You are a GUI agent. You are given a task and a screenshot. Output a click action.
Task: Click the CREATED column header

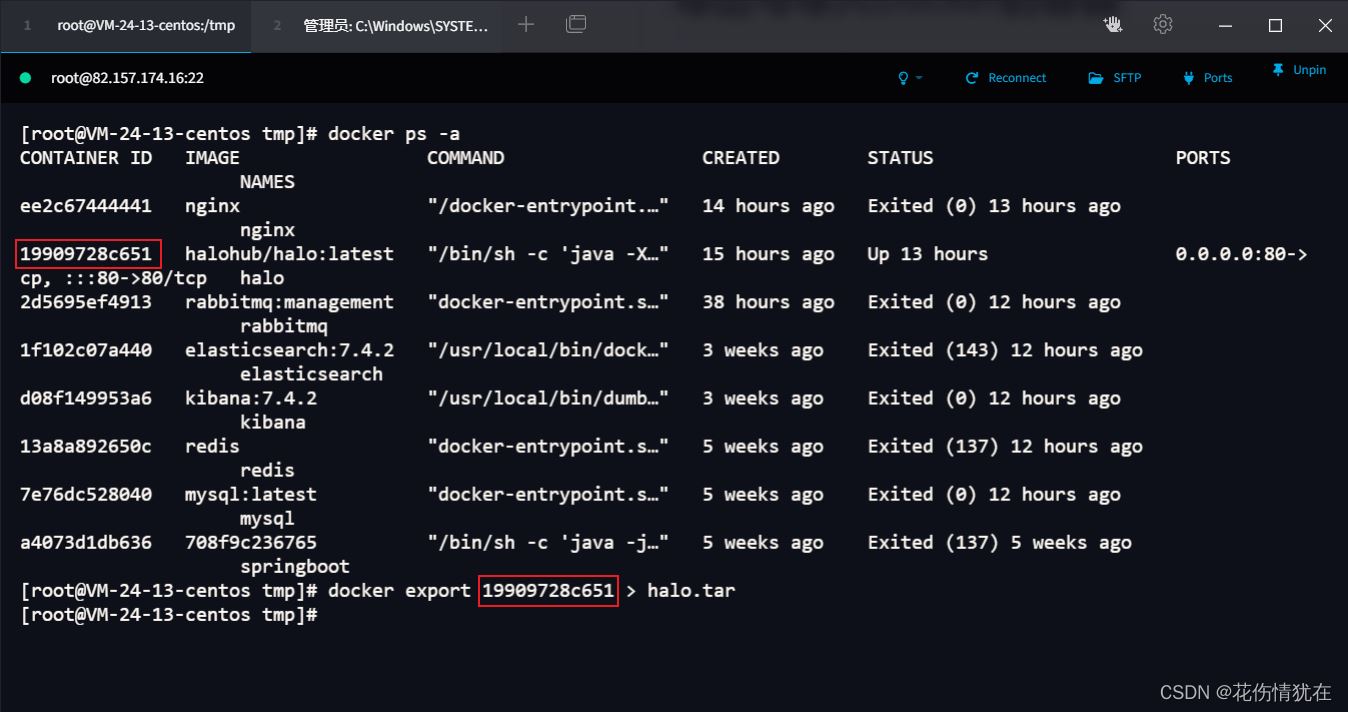(x=740, y=158)
